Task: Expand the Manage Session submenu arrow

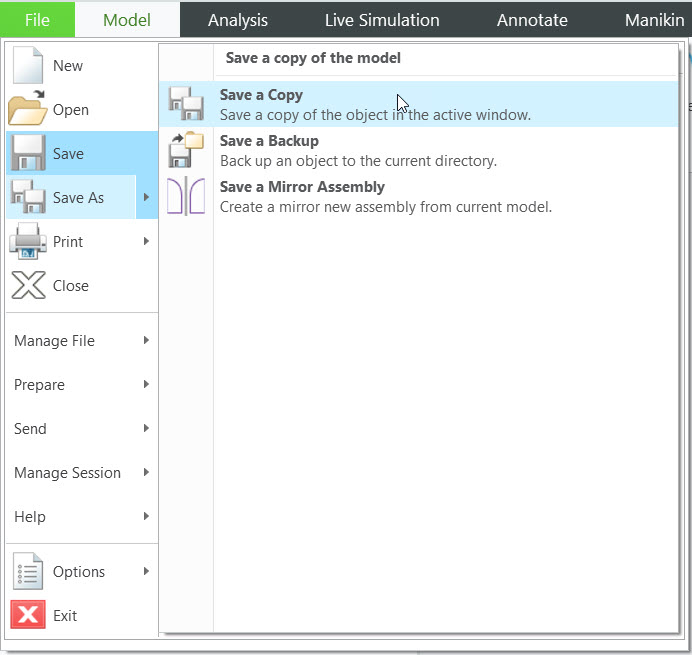Action: coord(147,472)
